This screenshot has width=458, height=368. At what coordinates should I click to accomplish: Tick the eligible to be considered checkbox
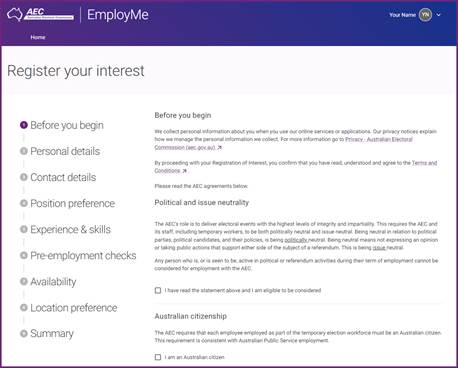[158, 290]
